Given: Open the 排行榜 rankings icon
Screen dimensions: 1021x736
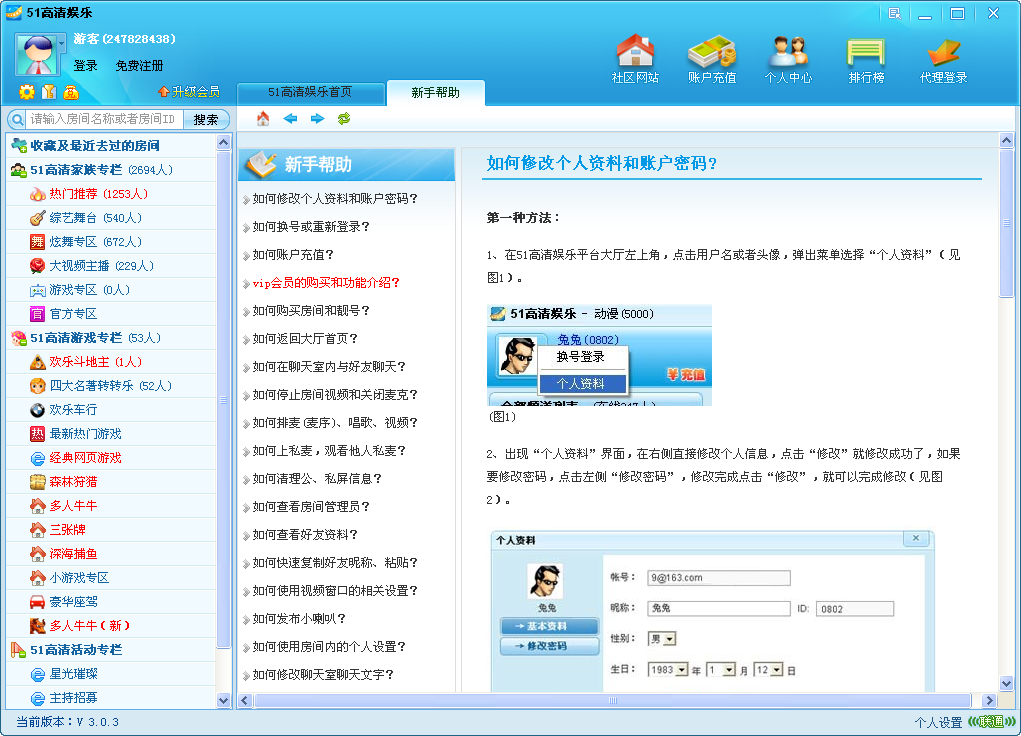Looking at the screenshot, I should pyautogui.click(x=865, y=58).
